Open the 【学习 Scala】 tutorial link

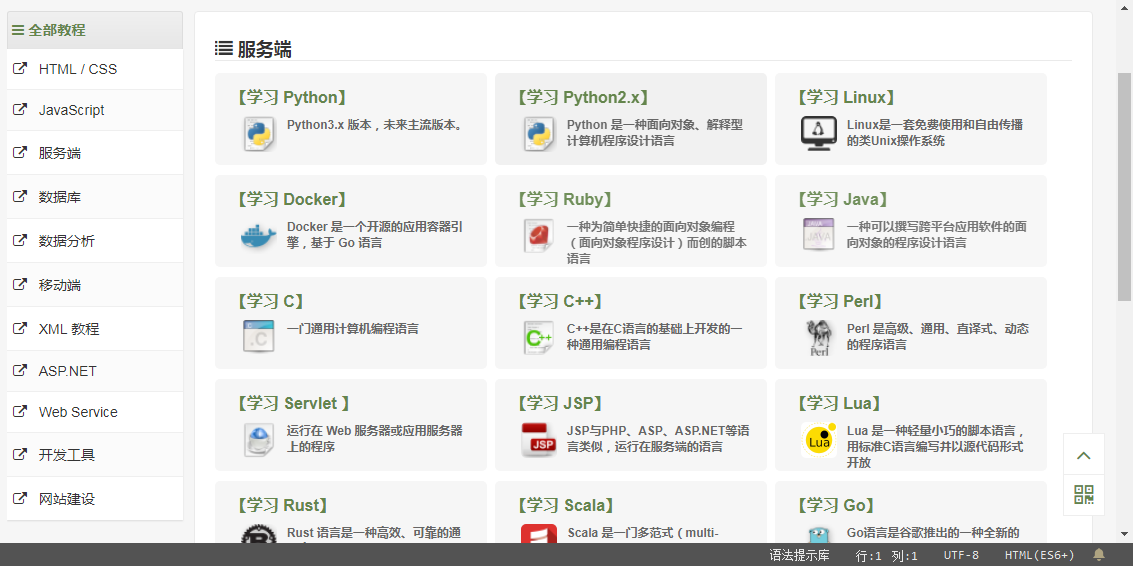[566, 505]
